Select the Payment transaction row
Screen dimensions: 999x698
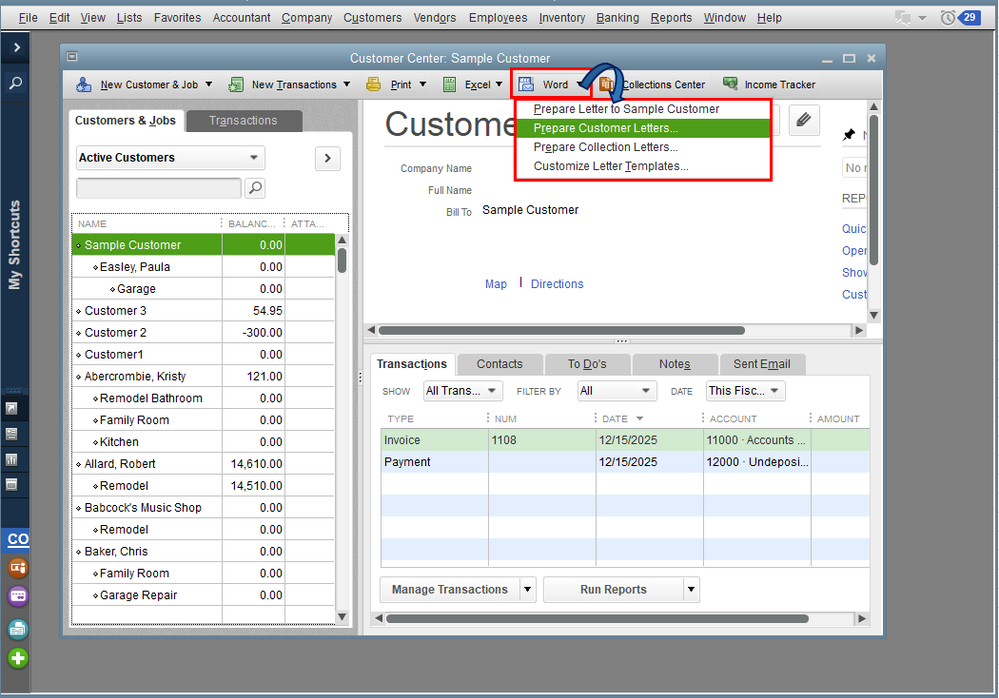click(x=625, y=462)
